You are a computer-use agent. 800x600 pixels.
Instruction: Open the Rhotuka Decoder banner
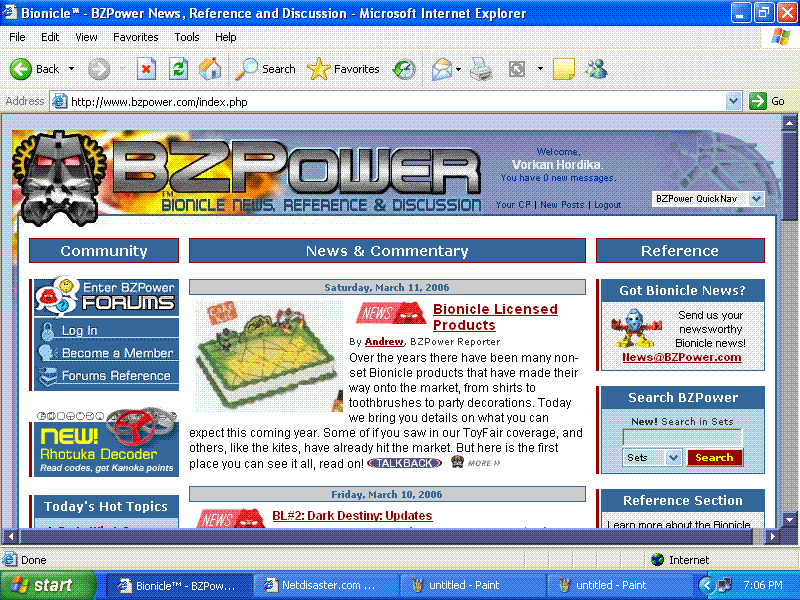coord(103,441)
